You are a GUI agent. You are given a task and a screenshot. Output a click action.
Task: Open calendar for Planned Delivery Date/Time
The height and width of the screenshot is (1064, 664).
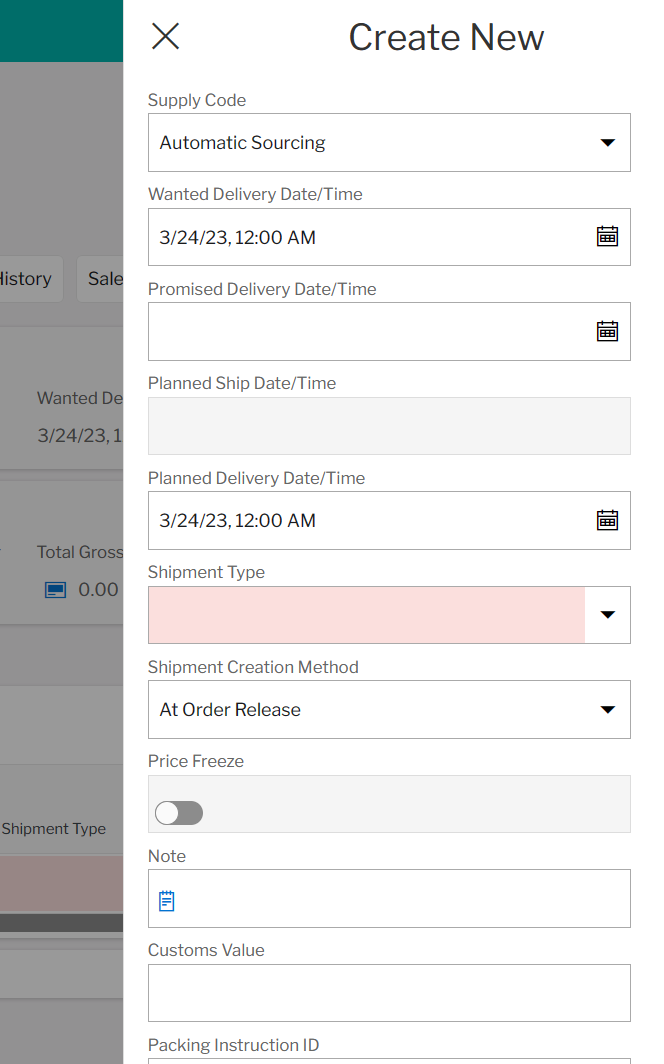(x=607, y=520)
